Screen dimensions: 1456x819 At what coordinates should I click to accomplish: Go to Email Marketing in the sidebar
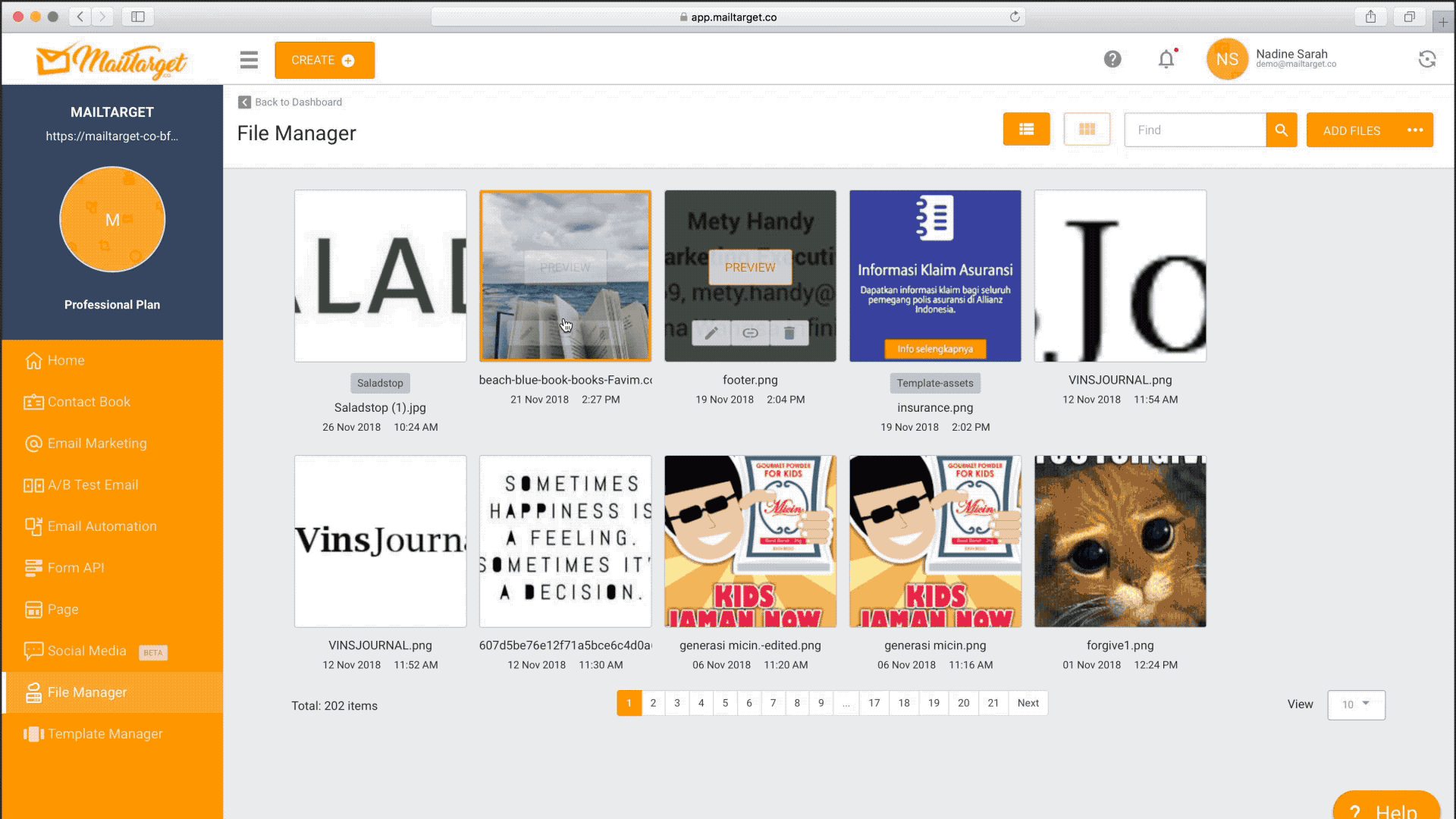click(97, 444)
